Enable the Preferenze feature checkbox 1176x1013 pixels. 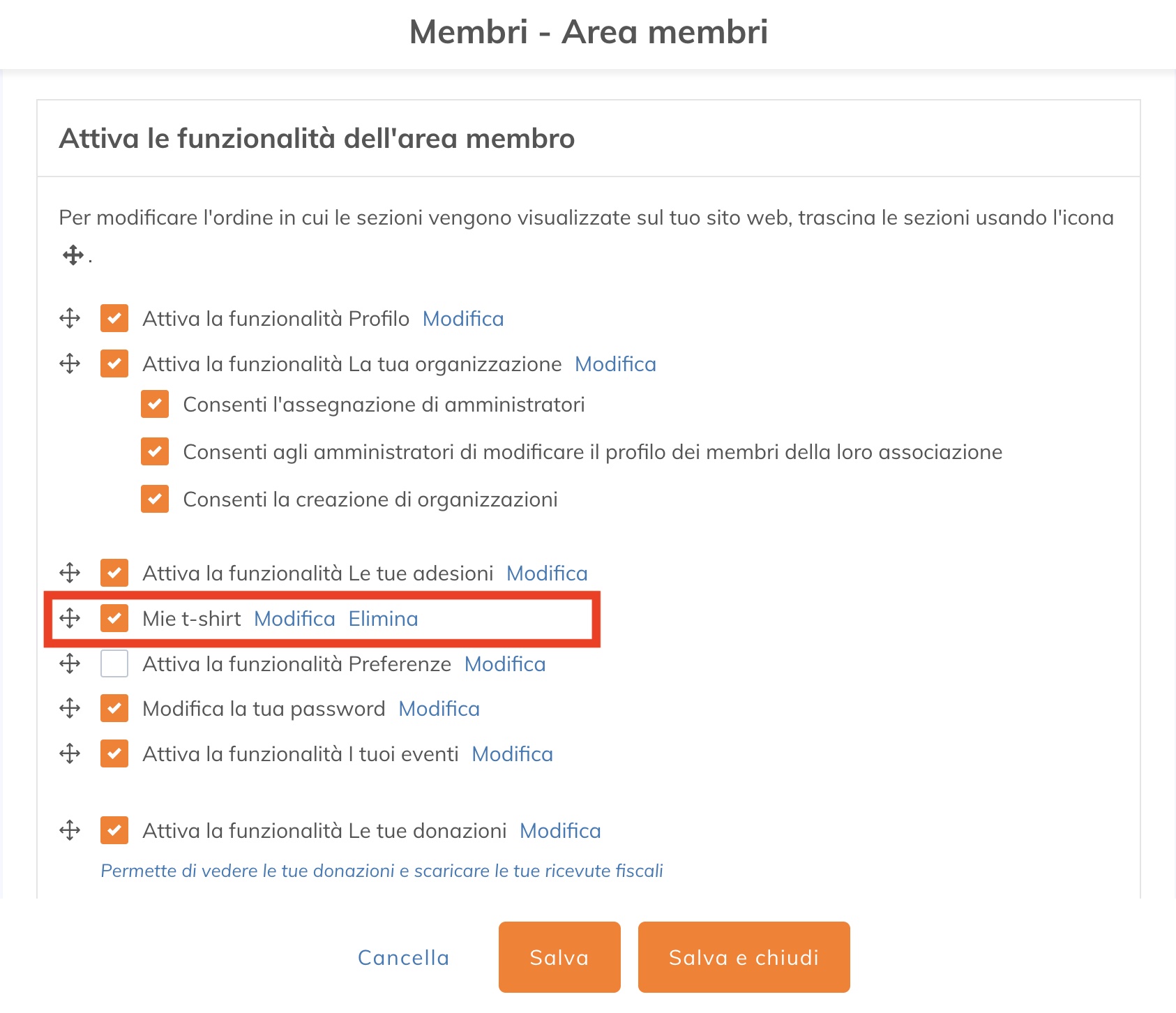[114, 663]
